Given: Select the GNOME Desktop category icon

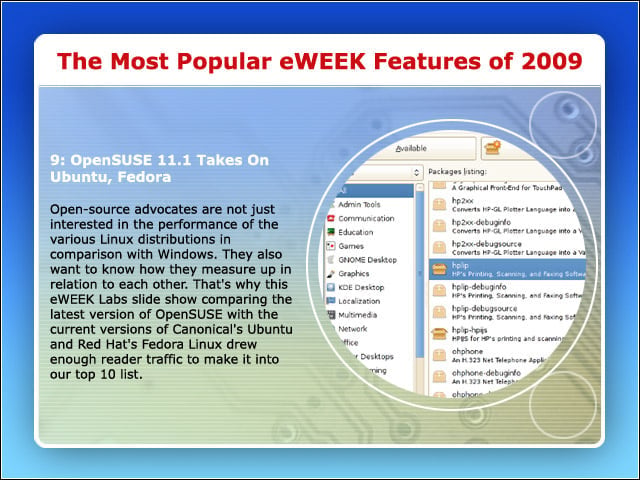Looking at the screenshot, I should click(331, 260).
